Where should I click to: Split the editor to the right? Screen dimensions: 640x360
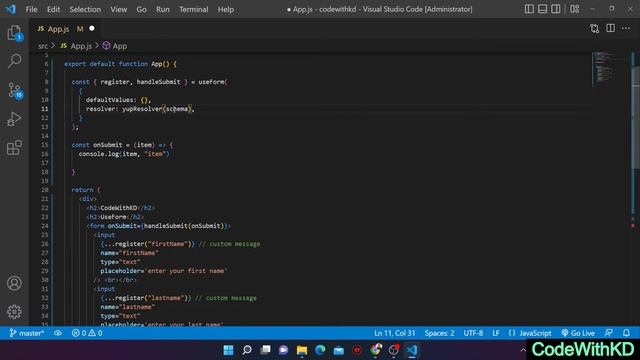[610, 28]
